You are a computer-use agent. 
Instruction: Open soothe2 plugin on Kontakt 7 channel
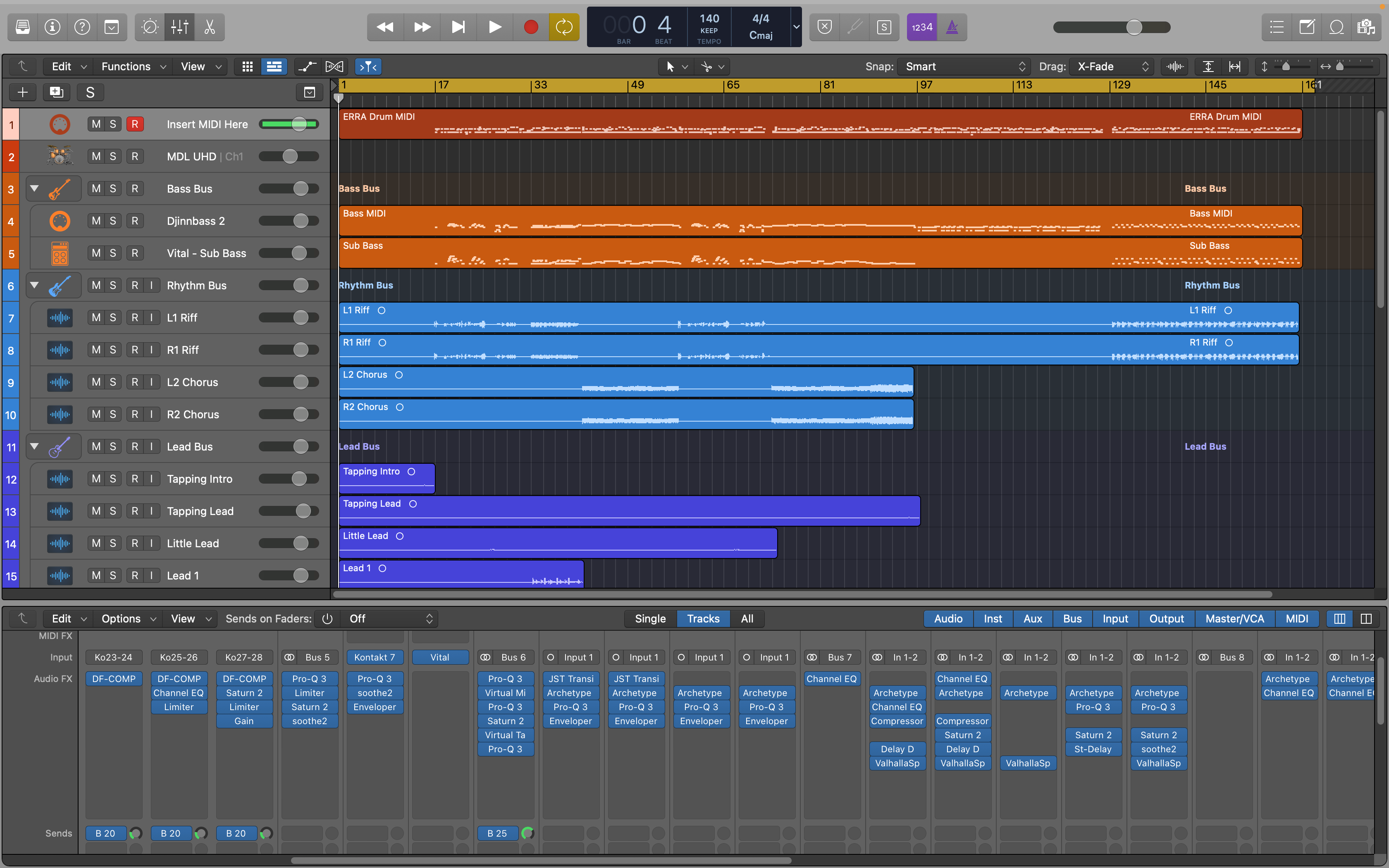tap(375, 693)
